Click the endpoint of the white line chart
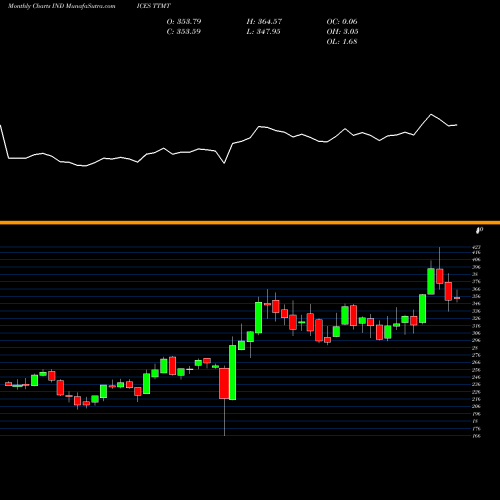Viewport: 500px width, 500px height. tap(457, 125)
